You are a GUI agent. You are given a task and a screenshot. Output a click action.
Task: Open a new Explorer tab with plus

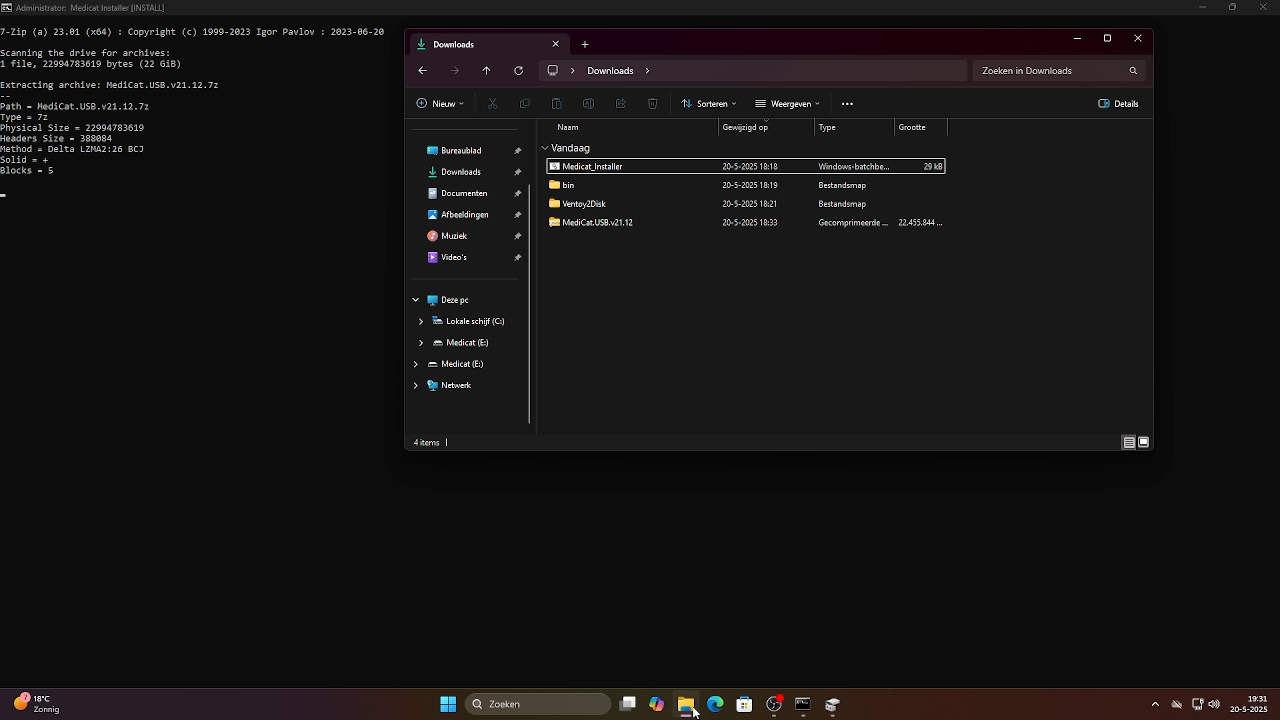(585, 44)
